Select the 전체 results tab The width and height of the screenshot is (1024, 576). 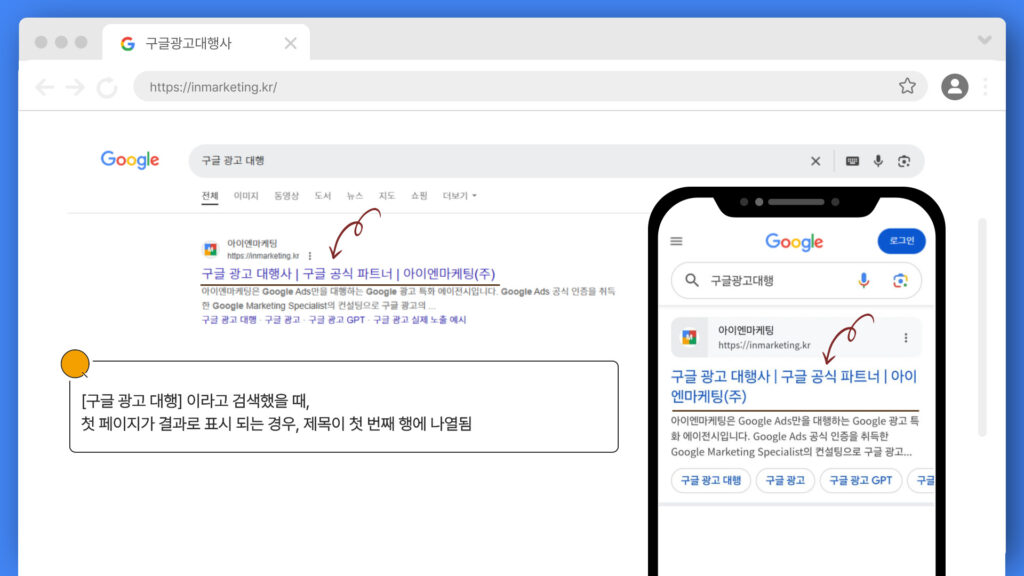click(x=210, y=196)
